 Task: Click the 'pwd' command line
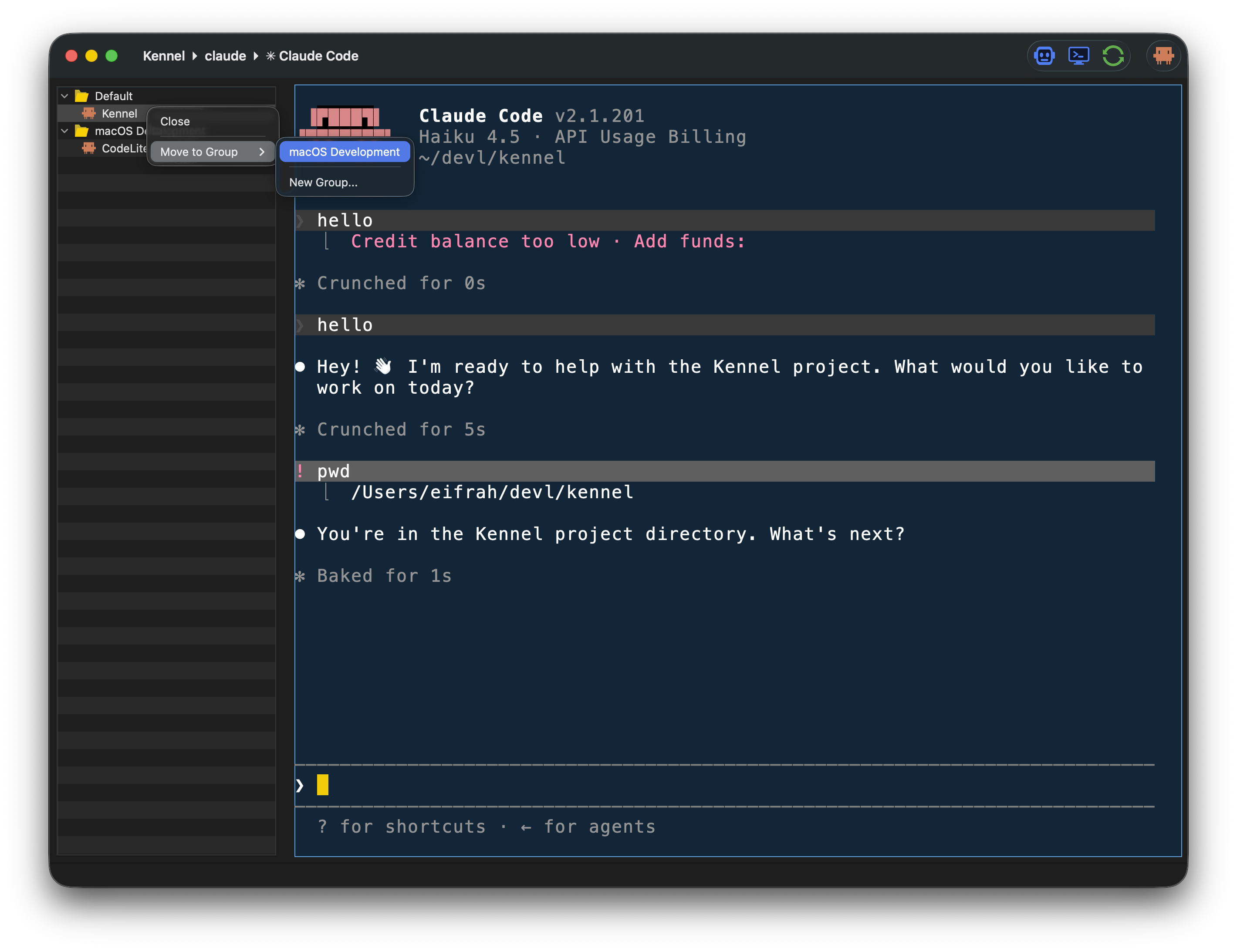(x=724, y=471)
